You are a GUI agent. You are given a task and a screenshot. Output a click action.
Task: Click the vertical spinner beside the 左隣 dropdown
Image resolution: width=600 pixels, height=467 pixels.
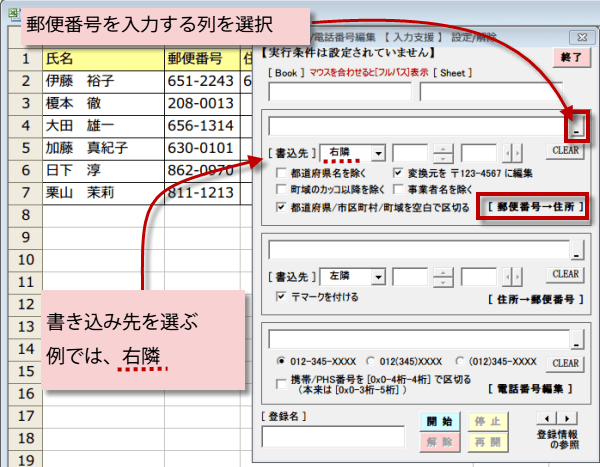443,277
